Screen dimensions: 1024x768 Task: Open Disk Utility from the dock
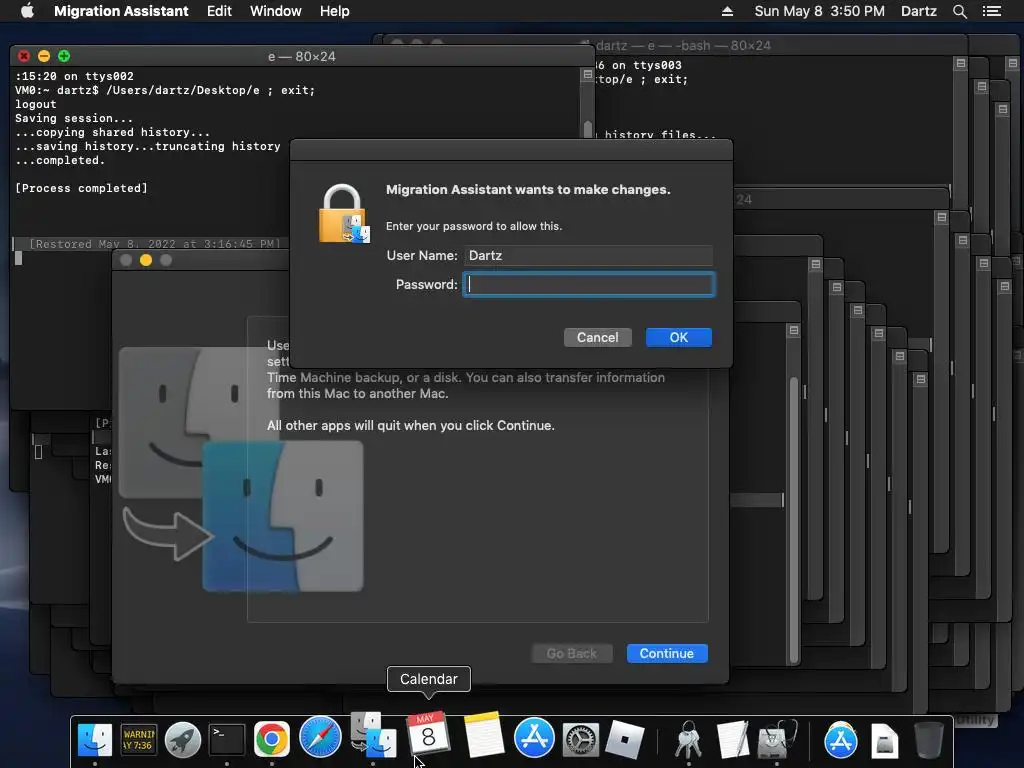click(777, 739)
